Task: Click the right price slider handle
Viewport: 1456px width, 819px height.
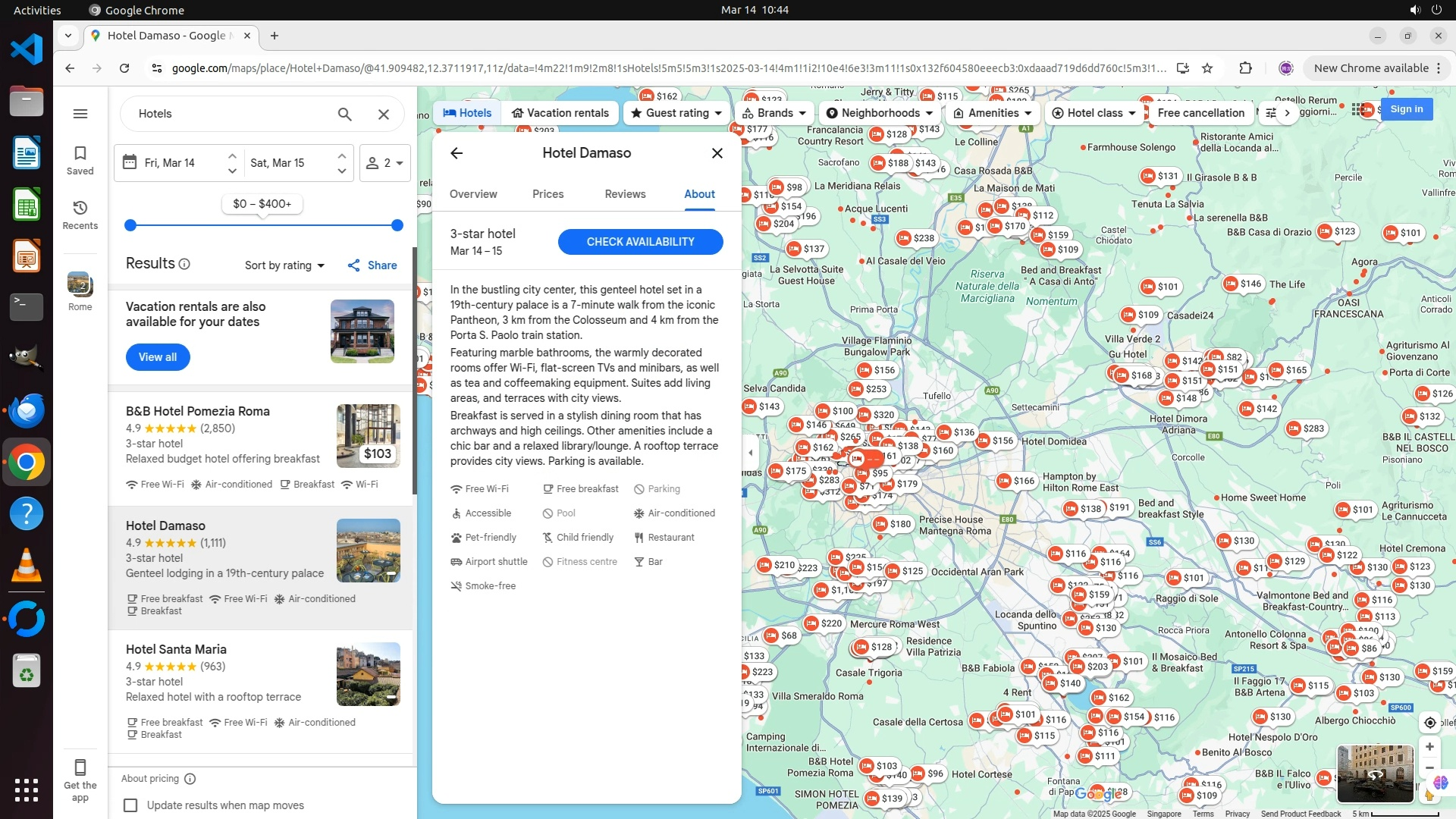Action: click(x=397, y=225)
